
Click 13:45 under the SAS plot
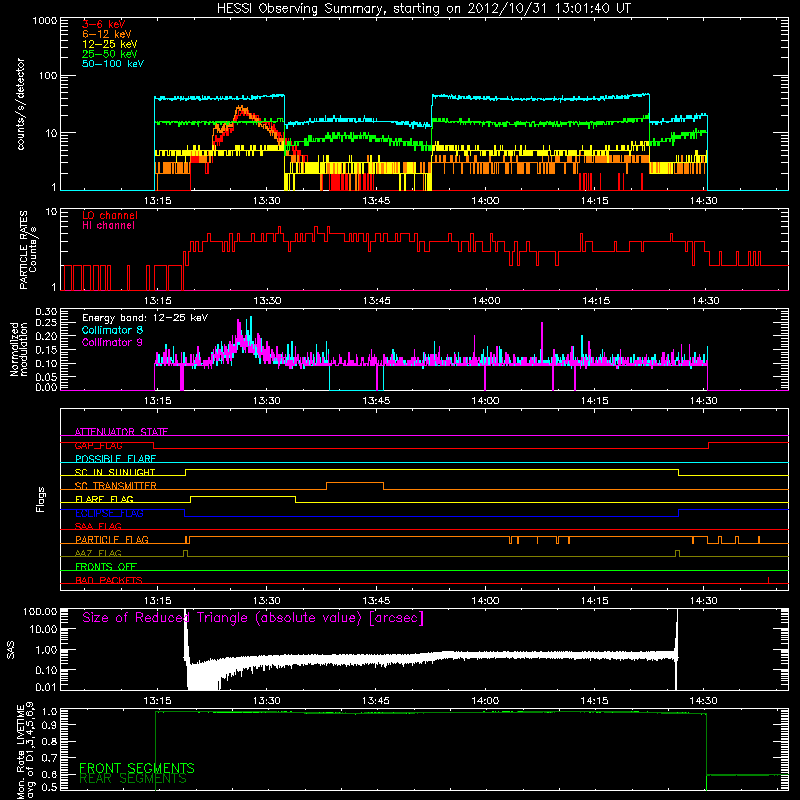[376, 701]
